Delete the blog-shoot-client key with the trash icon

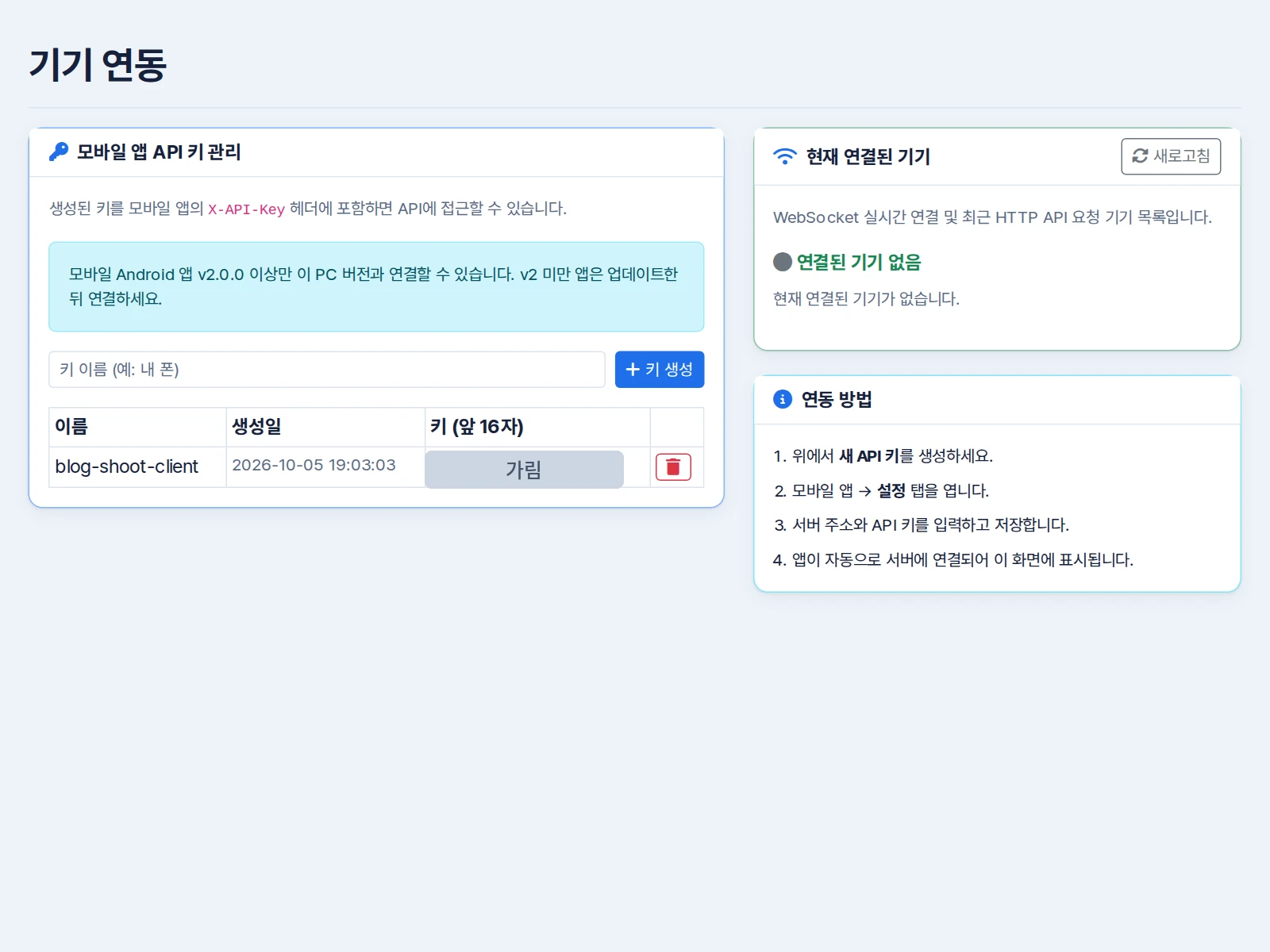[x=673, y=467]
